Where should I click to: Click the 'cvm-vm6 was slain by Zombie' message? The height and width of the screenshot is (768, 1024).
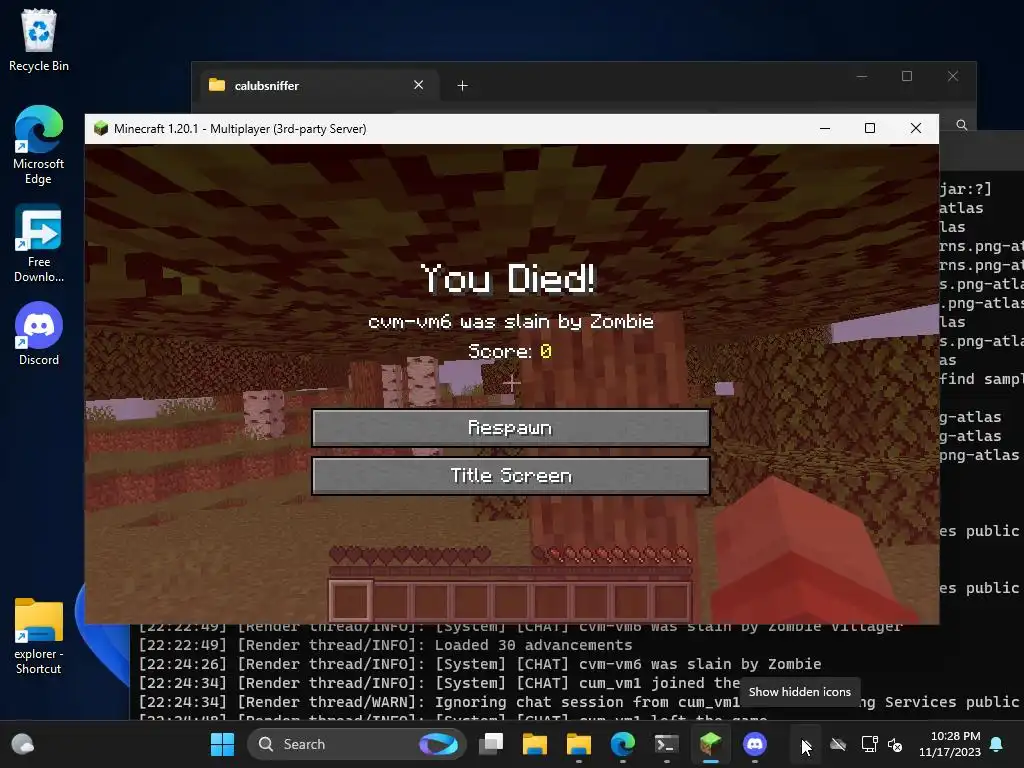coord(511,321)
